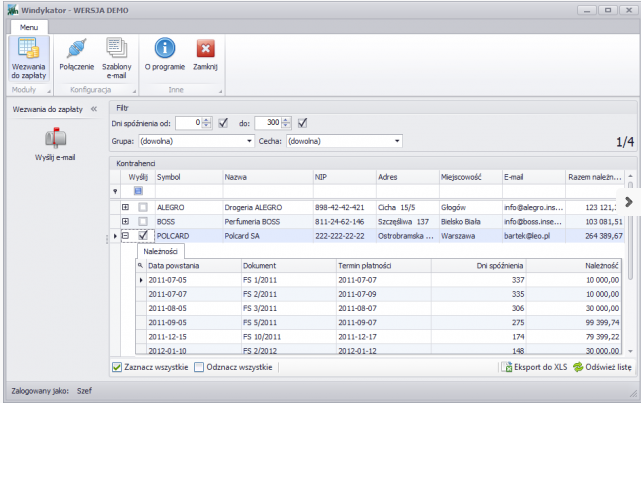Check the Wyślij box for BOSS
Image resolution: width=641 pixels, height=480 pixels.
143,222
